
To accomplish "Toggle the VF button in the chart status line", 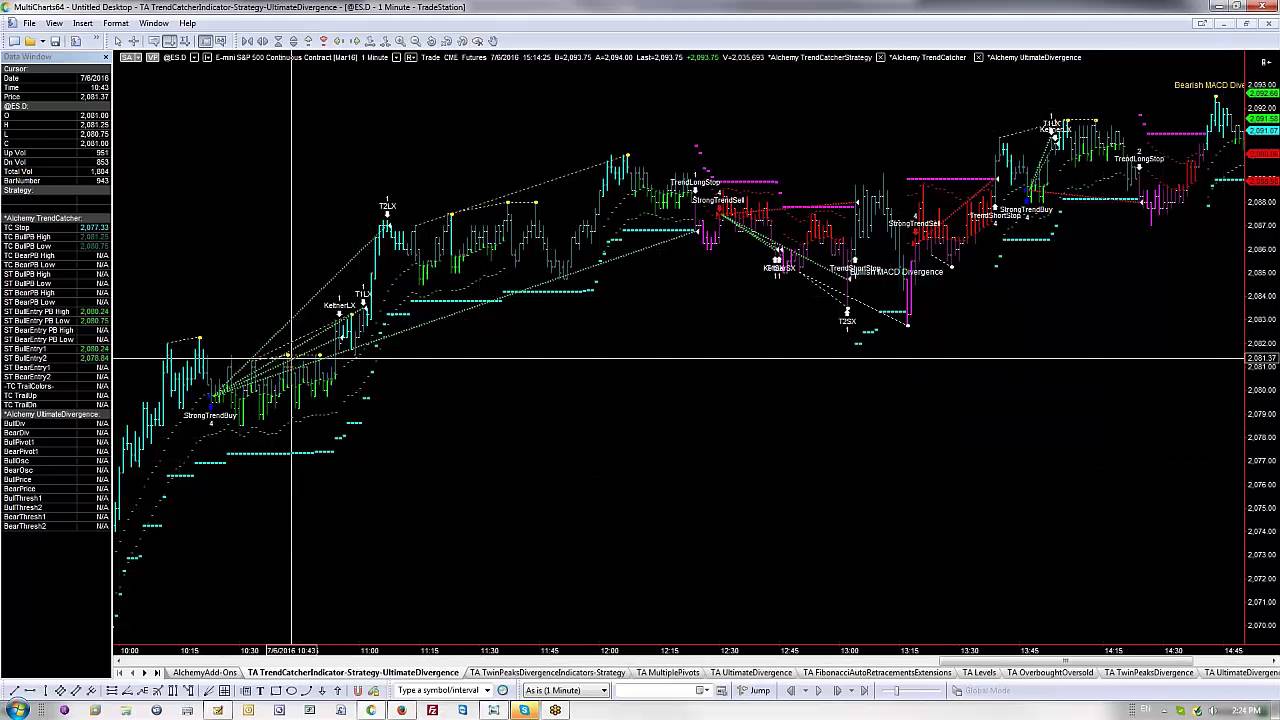I will (x=152, y=57).
